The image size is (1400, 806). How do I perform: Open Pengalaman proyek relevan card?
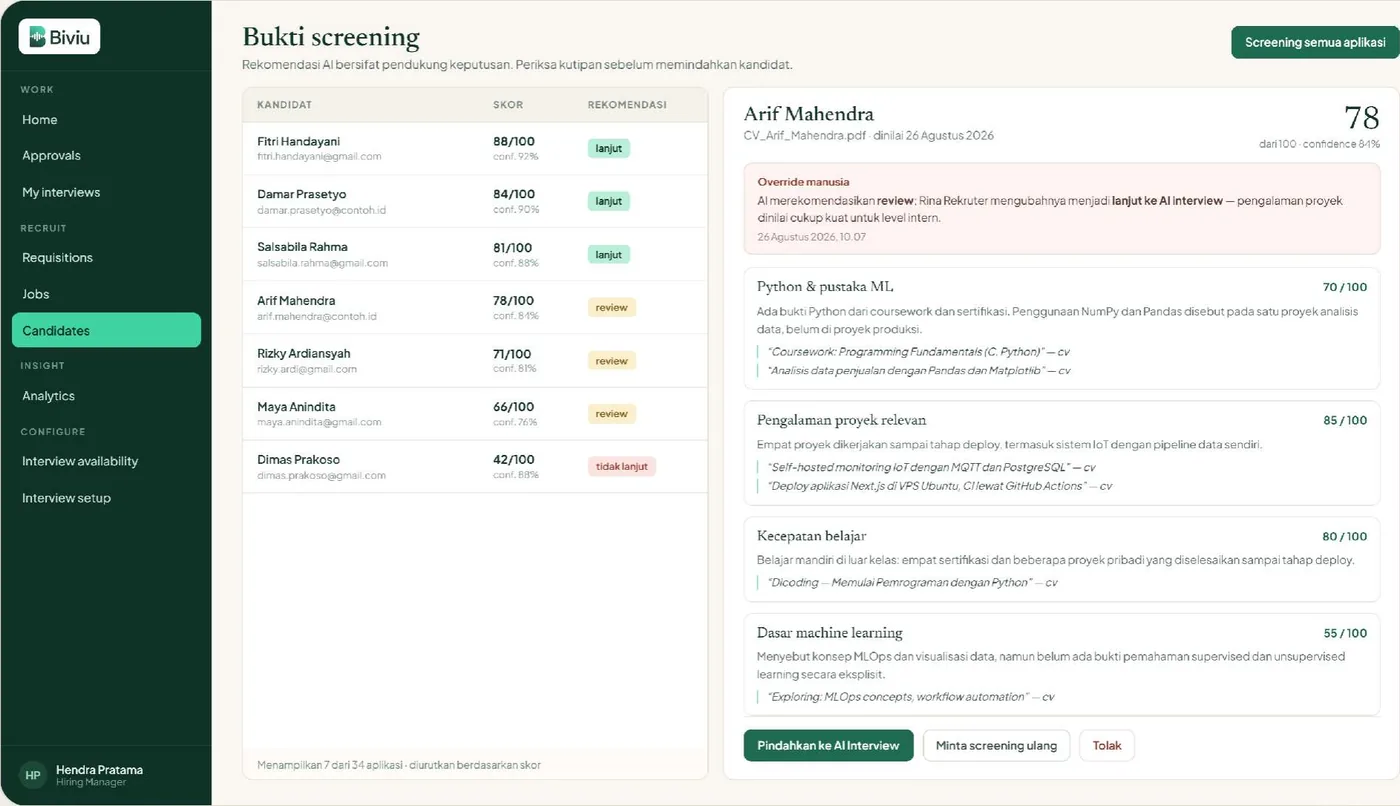click(x=1062, y=453)
